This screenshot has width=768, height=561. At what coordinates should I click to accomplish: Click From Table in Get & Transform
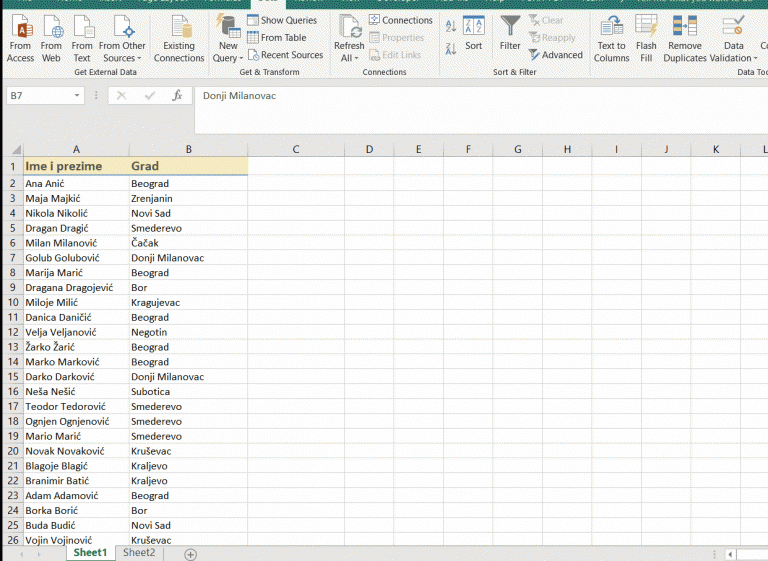[x=277, y=37]
